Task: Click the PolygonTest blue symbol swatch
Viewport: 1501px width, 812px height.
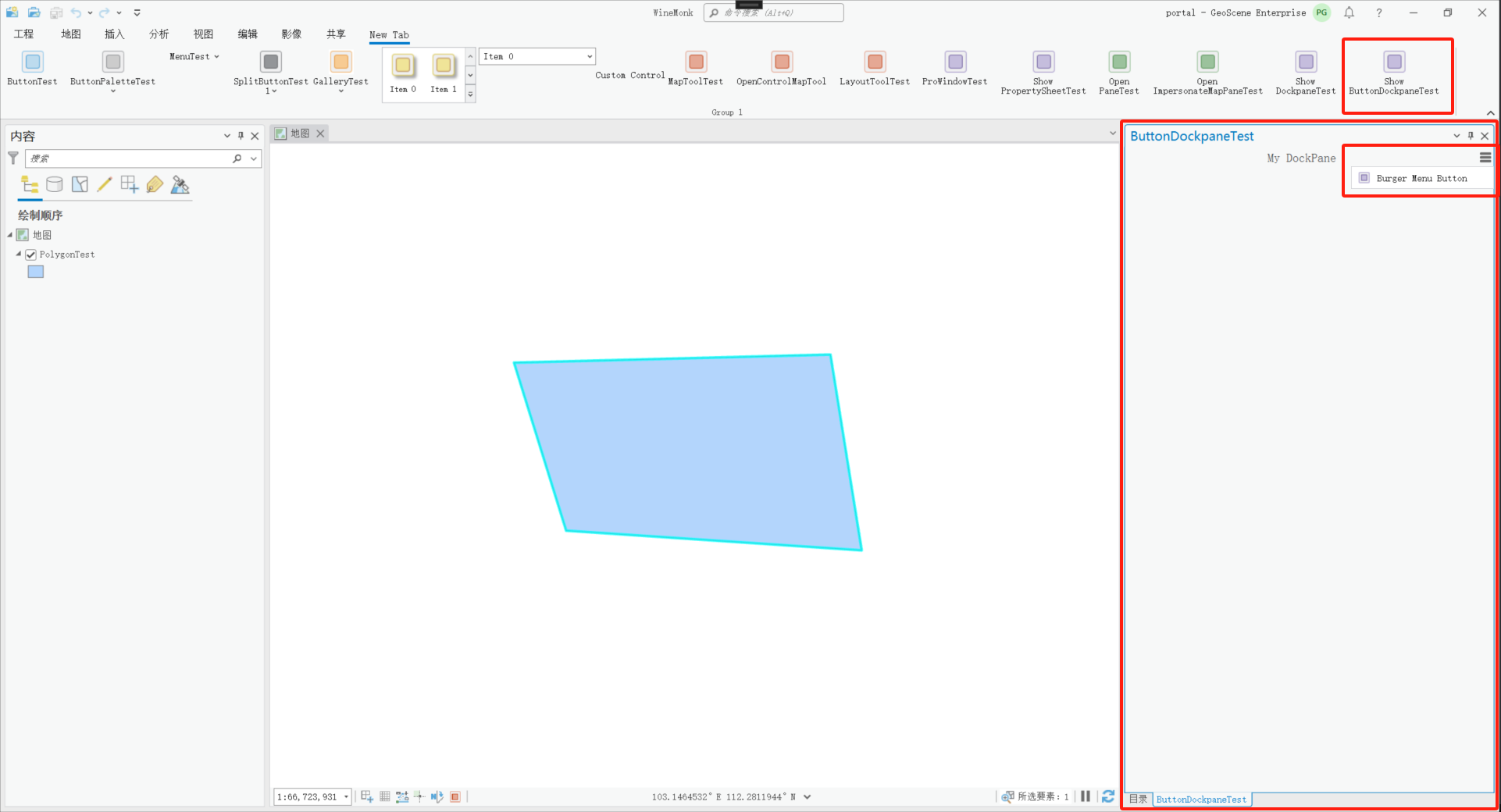Action: (36, 272)
